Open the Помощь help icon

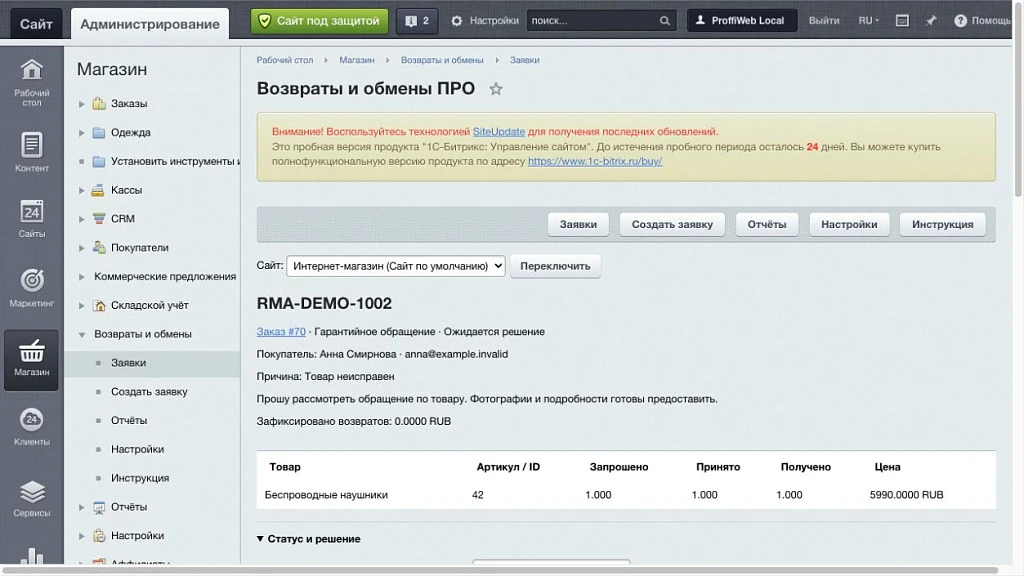[982, 21]
